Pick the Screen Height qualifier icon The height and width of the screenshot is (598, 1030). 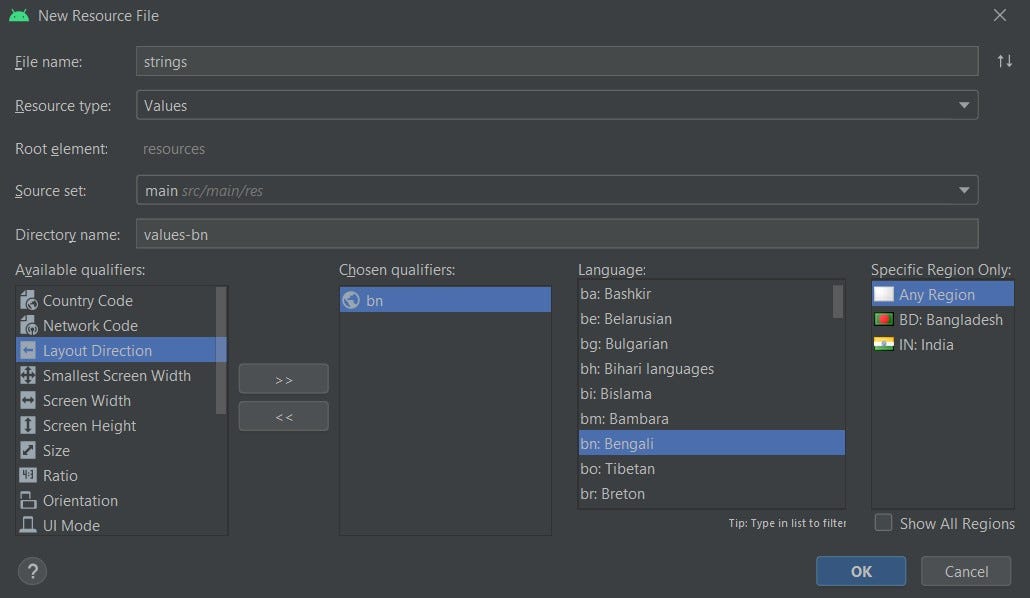click(x=28, y=425)
